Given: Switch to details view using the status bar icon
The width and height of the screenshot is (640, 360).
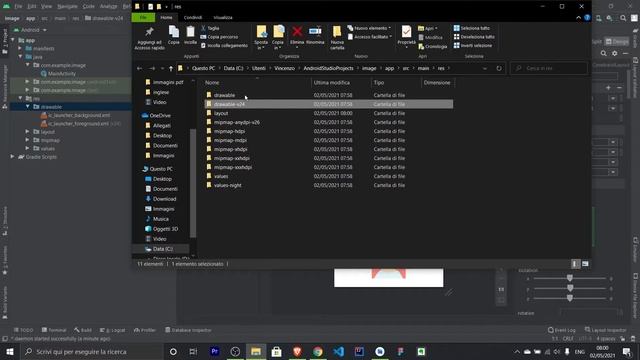Looking at the screenshot, I should pos(575,264).
